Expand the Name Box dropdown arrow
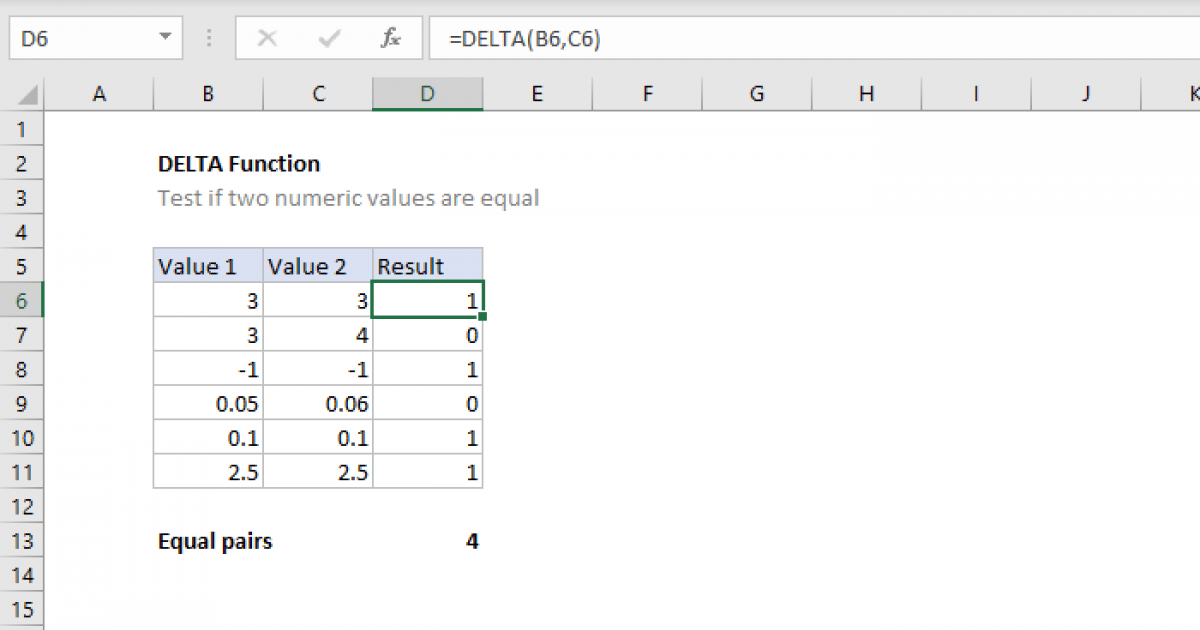This screenshot has width=1200, height=630. point(164,39)
